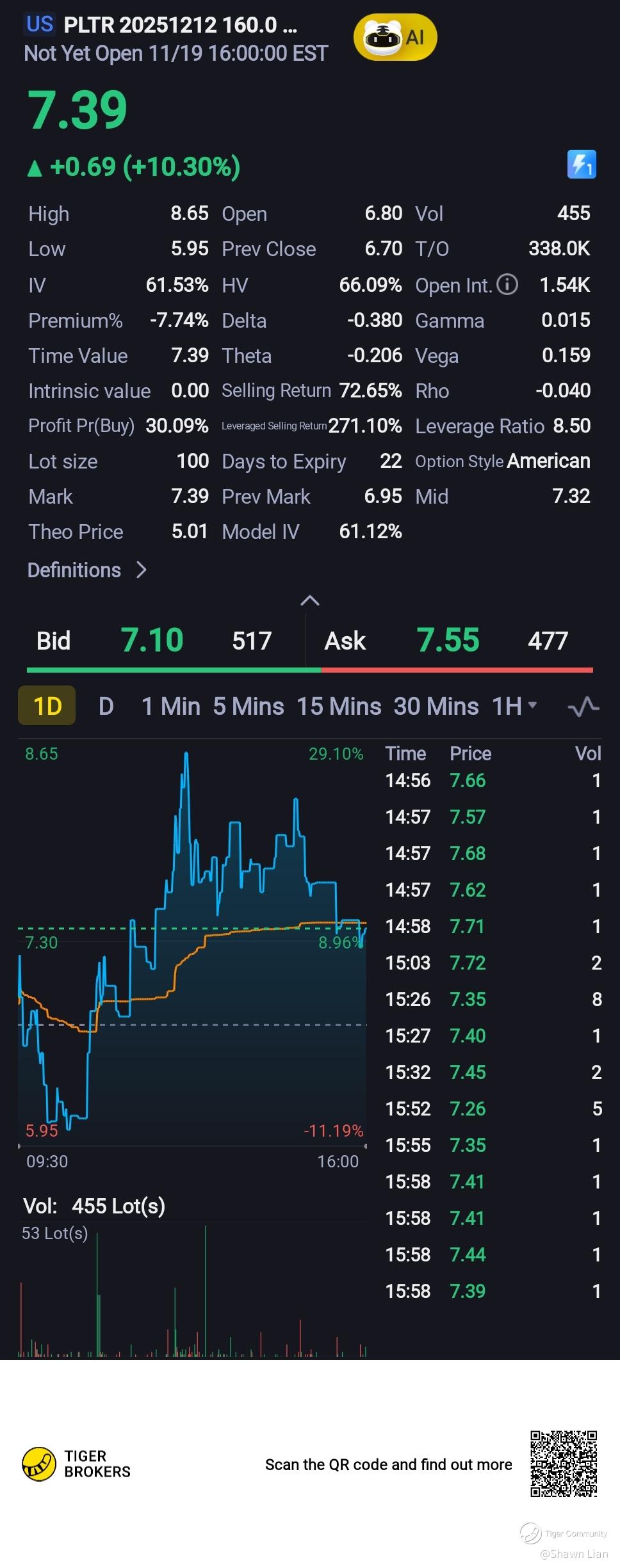Screen dimensions: 620x1568
Task: Tap the HV value 66.09%
Action: [x=371, y=285]
